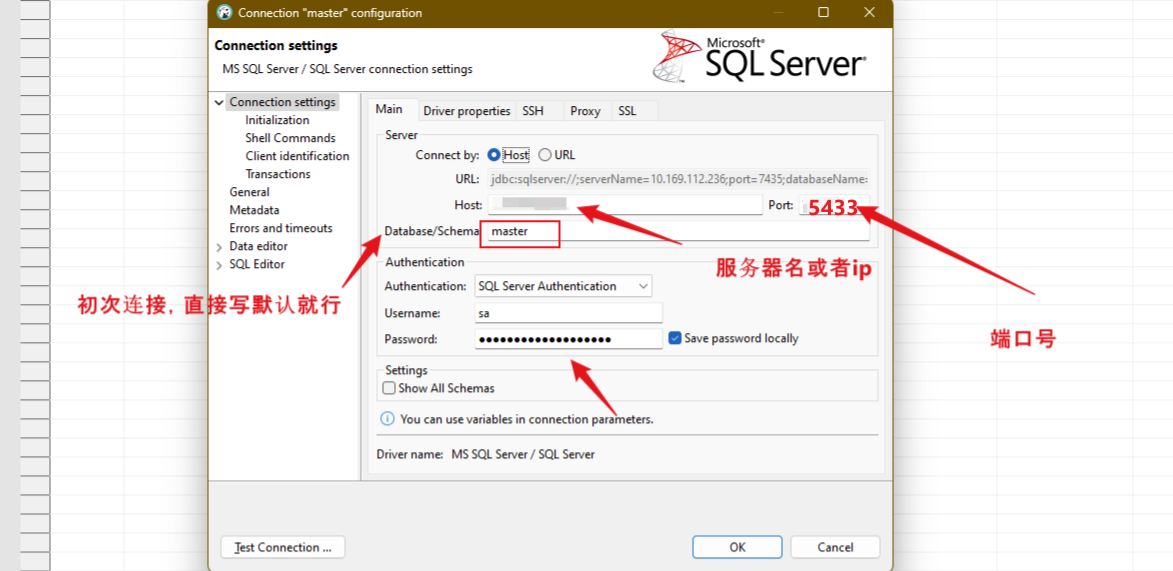Open the Proxy tab
This screenshot has width=1173, height=571.
(585, 111)
